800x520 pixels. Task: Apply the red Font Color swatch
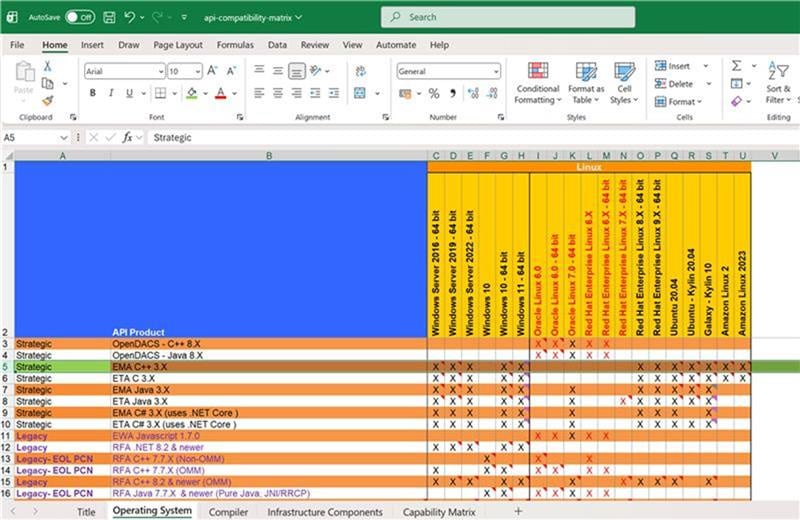point(220,93)
